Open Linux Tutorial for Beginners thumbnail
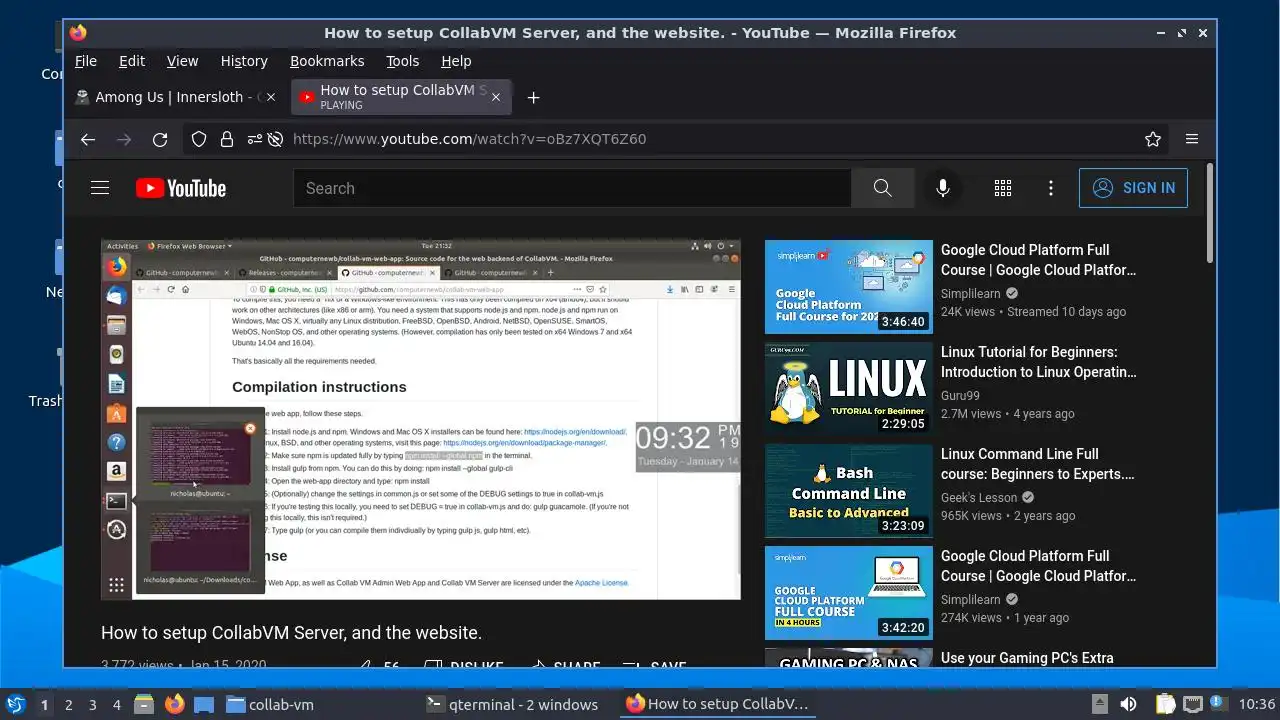Image resolution: width=1280 pixels, height=720 pixels. pos(849,389)
